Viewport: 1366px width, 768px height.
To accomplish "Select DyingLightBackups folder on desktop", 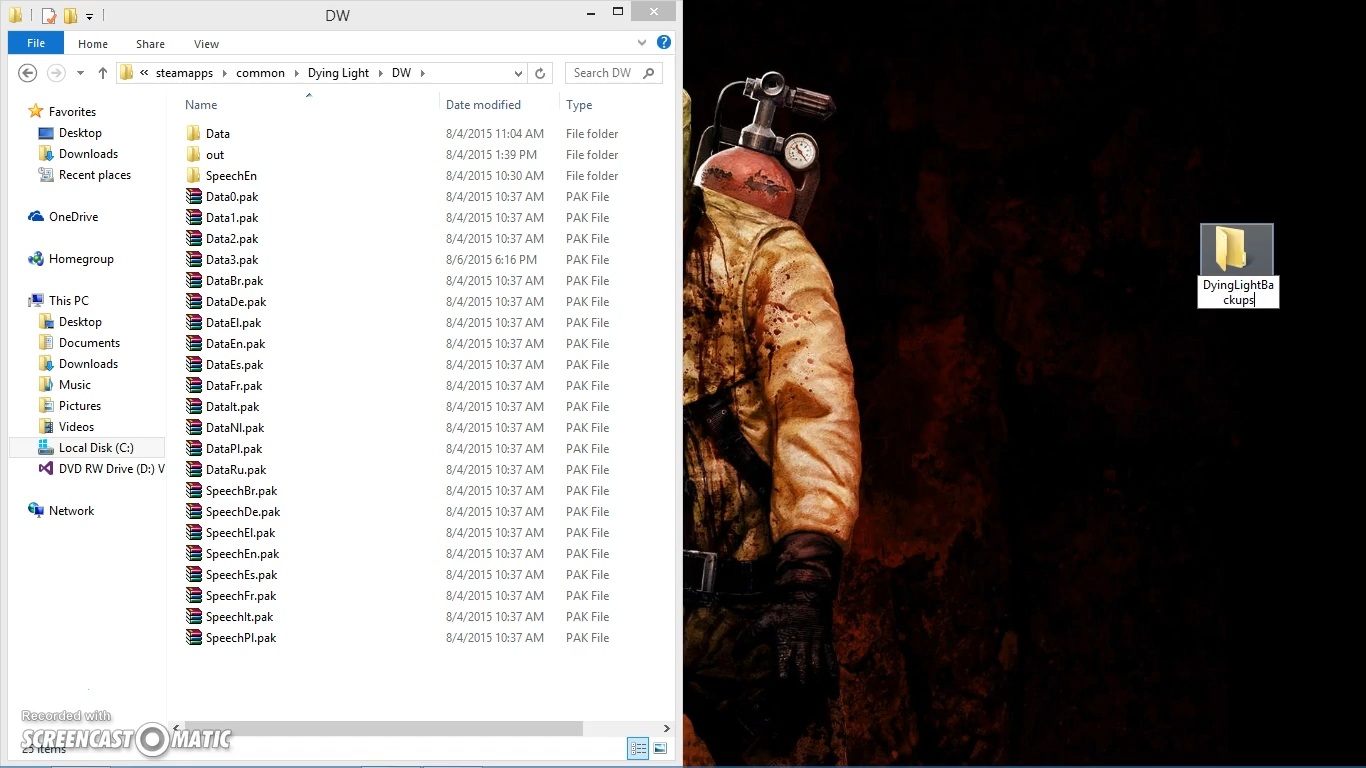I will pos(1237,249).
